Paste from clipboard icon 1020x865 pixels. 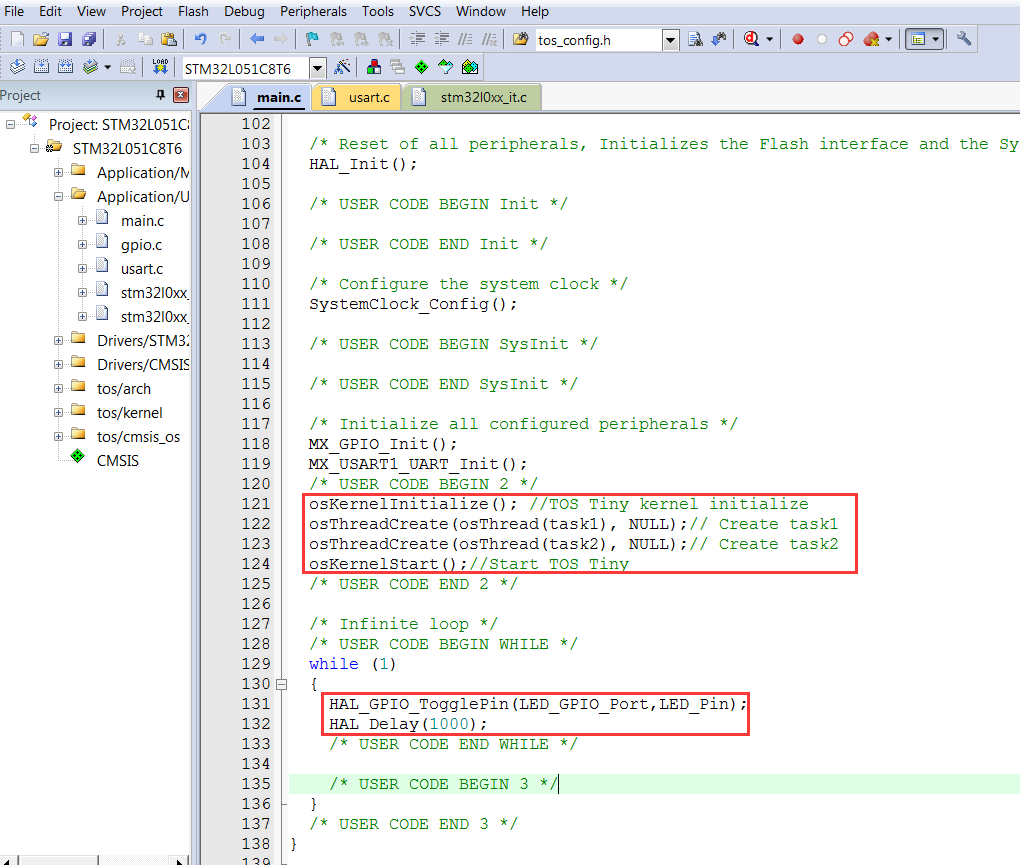pyautogui.click(x=169, y=40)
